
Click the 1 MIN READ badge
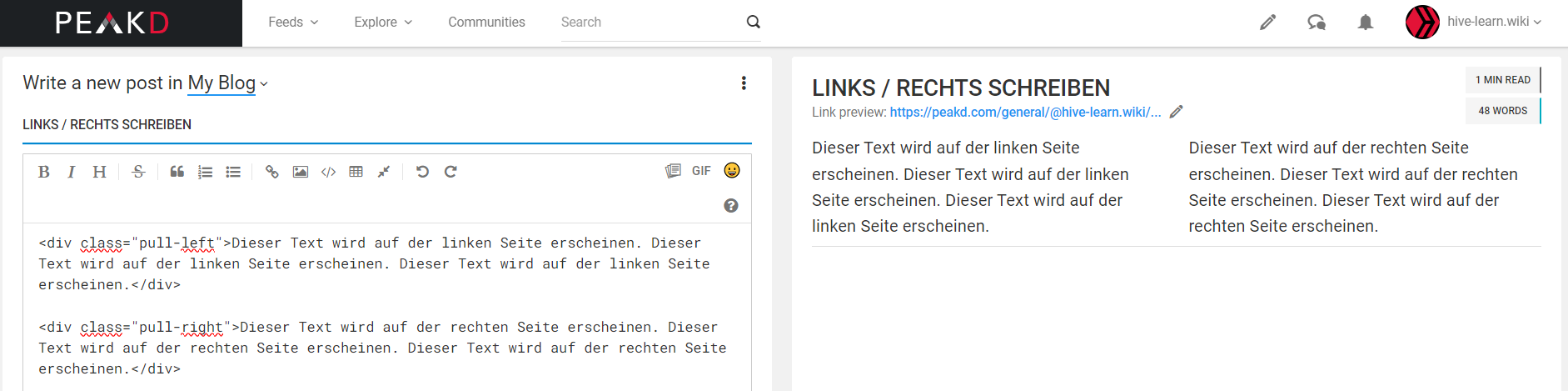(1503, 80)
